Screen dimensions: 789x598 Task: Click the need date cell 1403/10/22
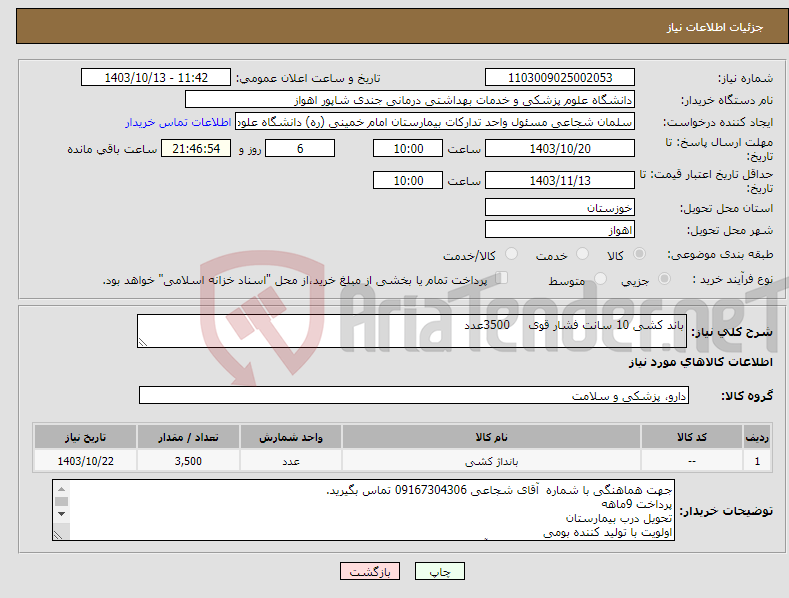tap(85, 461)
